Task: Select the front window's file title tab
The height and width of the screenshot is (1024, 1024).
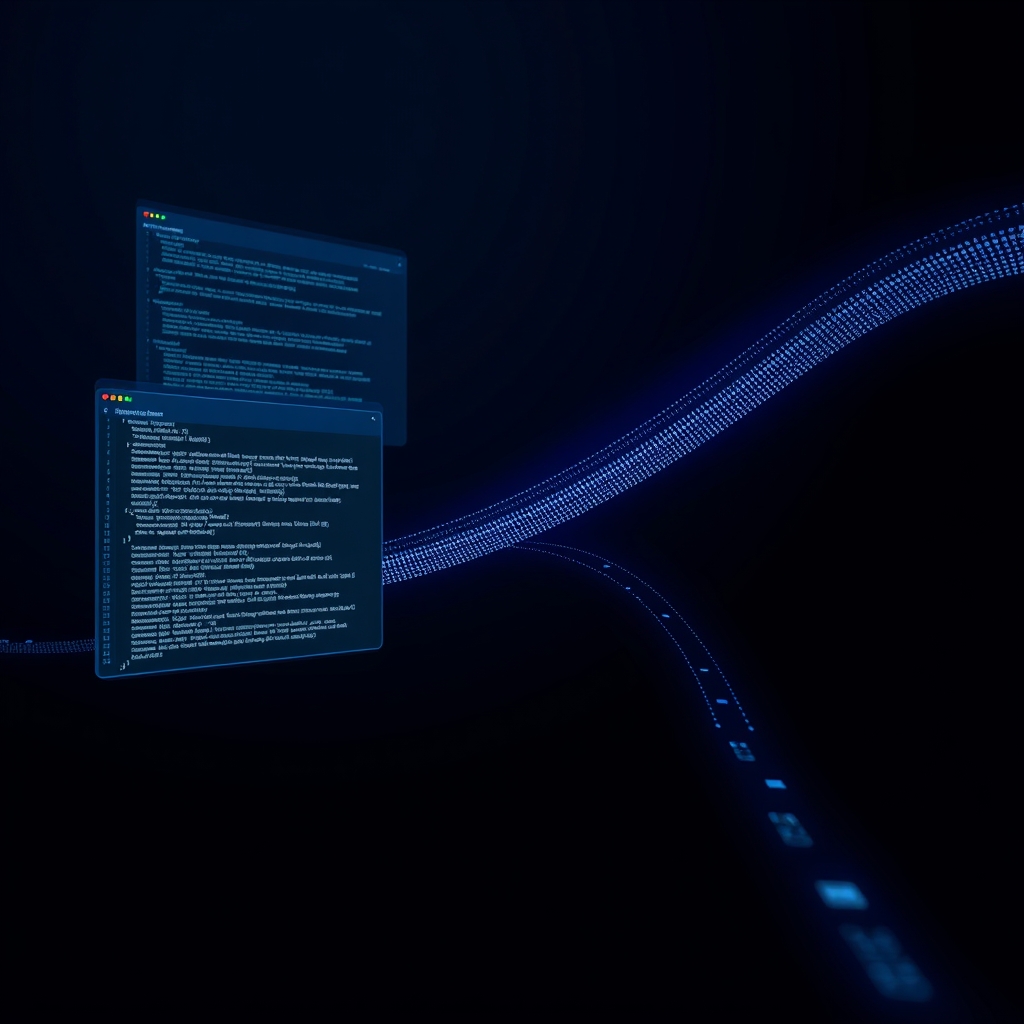Action: pos(140,412)
